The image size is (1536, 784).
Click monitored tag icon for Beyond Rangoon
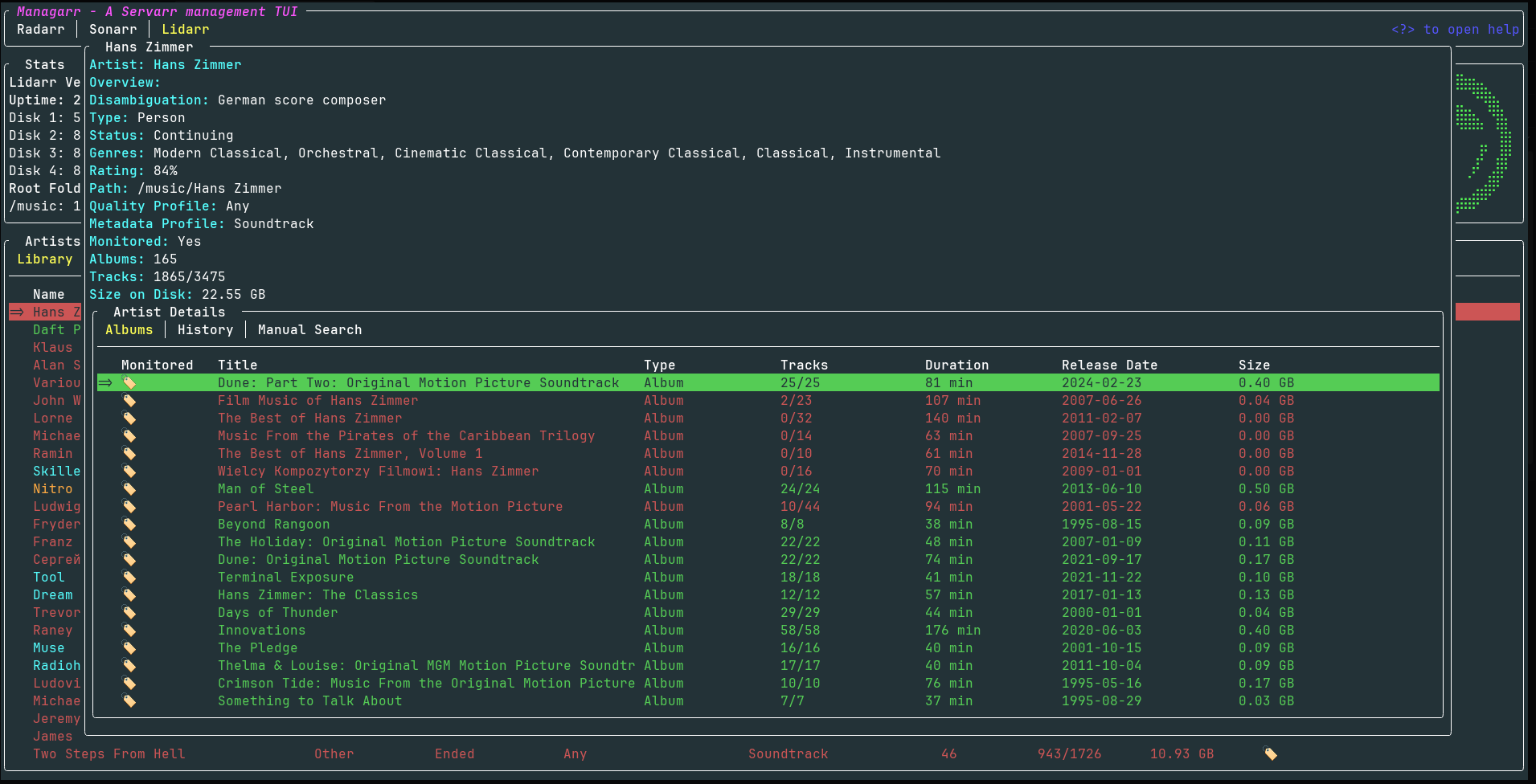129,524
